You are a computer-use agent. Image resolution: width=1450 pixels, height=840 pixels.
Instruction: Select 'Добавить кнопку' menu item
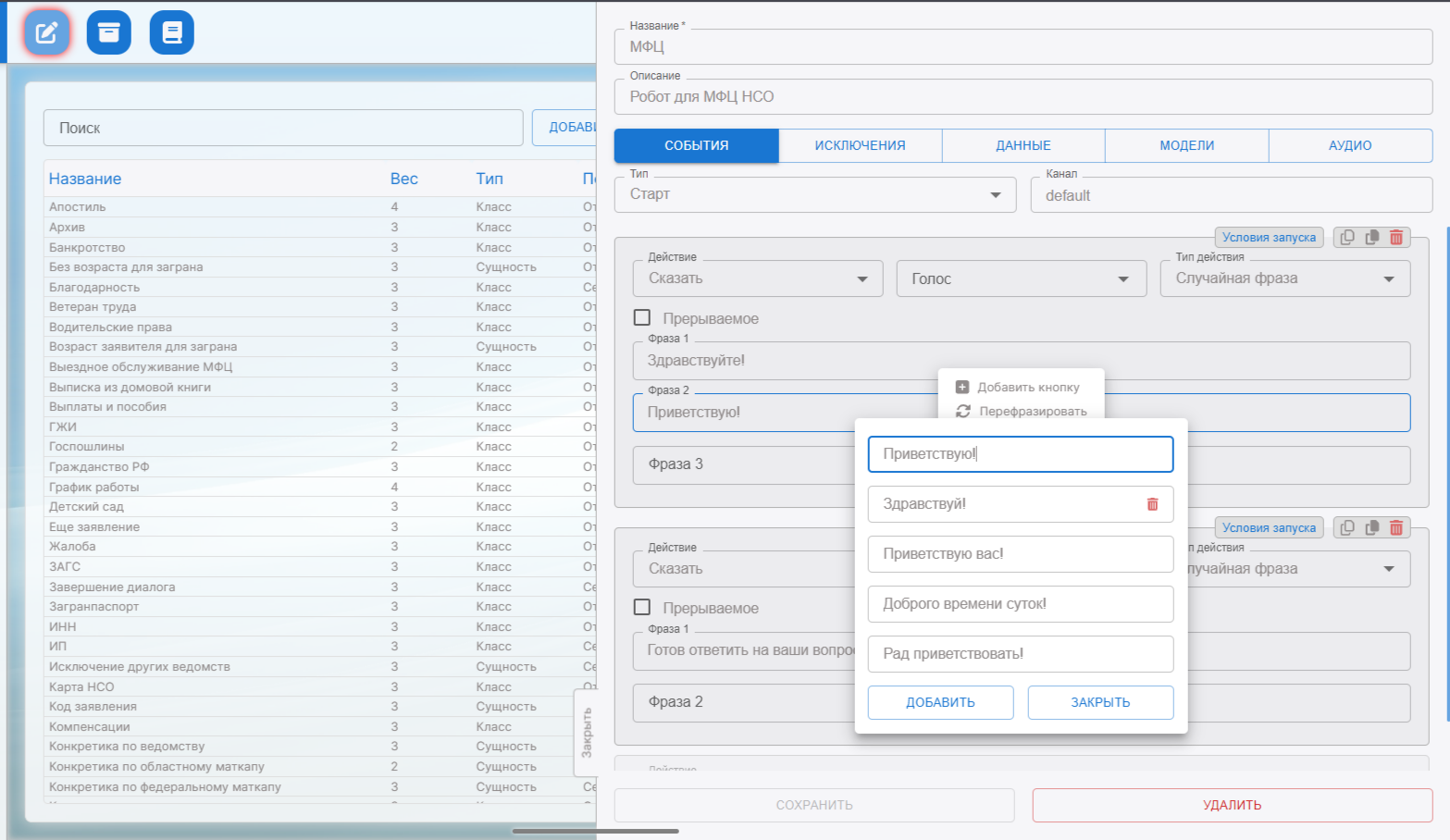[1027, 388]
